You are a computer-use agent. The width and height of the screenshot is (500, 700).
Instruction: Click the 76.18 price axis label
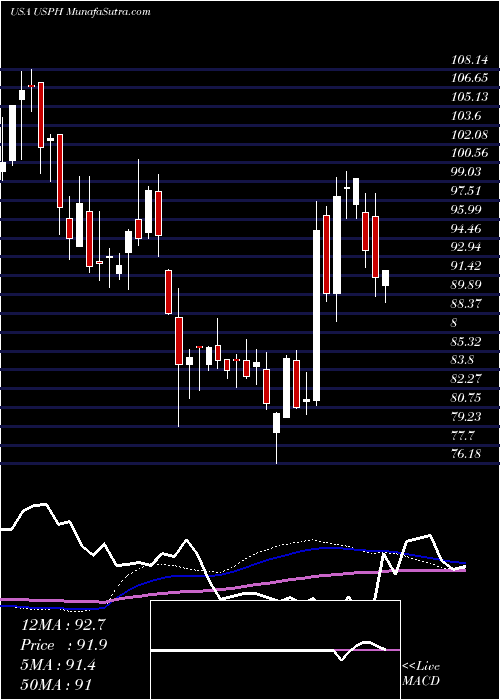pyautogui.click(x=467, y=454)
